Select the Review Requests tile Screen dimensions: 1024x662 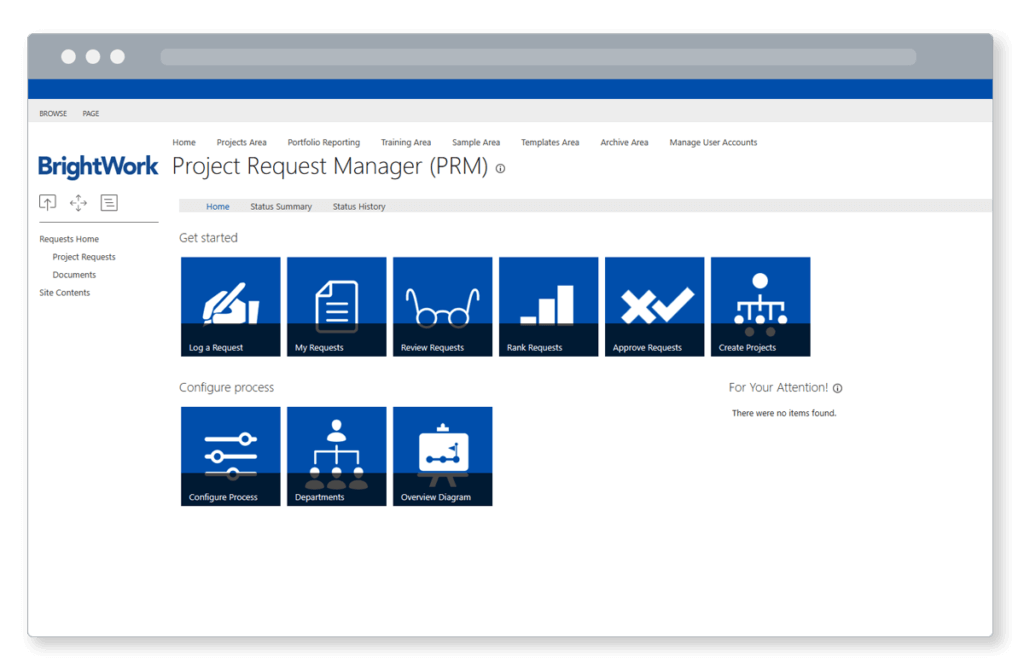click(x=441, y=306)
